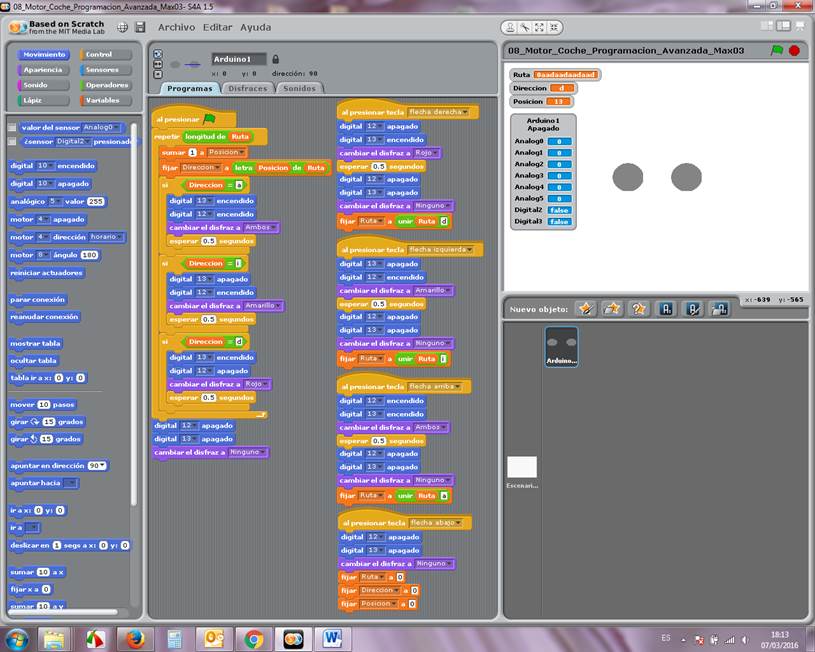Screen dimensions: 815x652
Task: Tick the 'valor del sensor' monitor checkbox
Action: point(12,127)
